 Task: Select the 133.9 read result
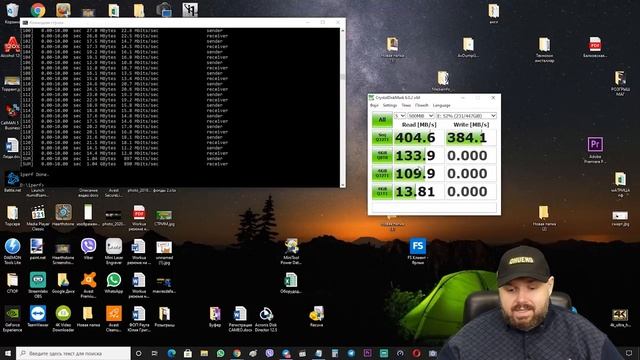(x=418, y=156)
